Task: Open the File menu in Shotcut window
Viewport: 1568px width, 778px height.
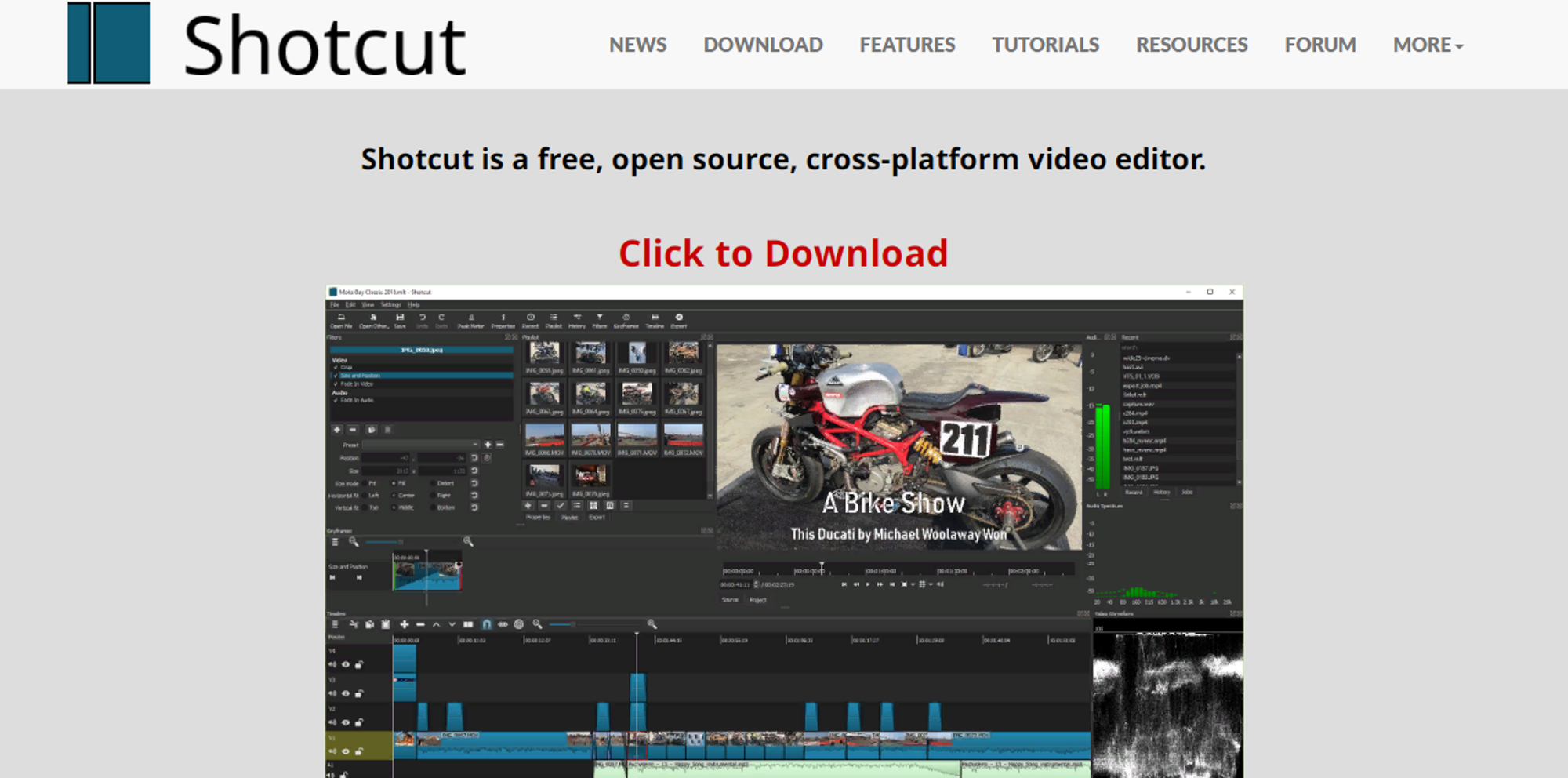Action: 334,304
